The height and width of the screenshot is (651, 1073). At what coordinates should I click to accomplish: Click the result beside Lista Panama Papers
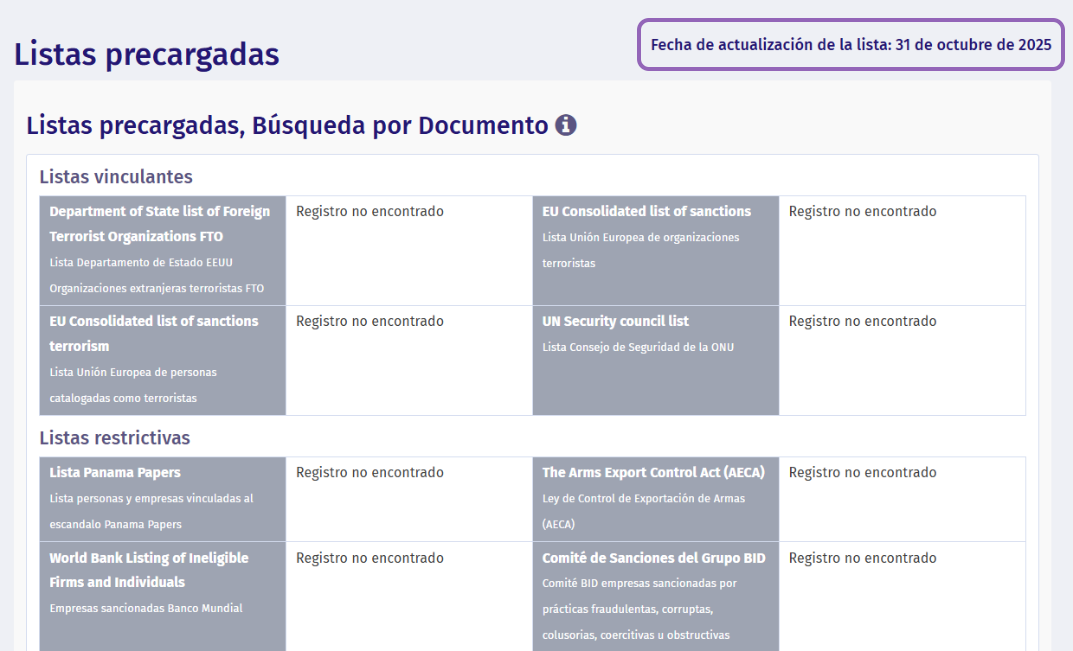[x=370, y=472]
